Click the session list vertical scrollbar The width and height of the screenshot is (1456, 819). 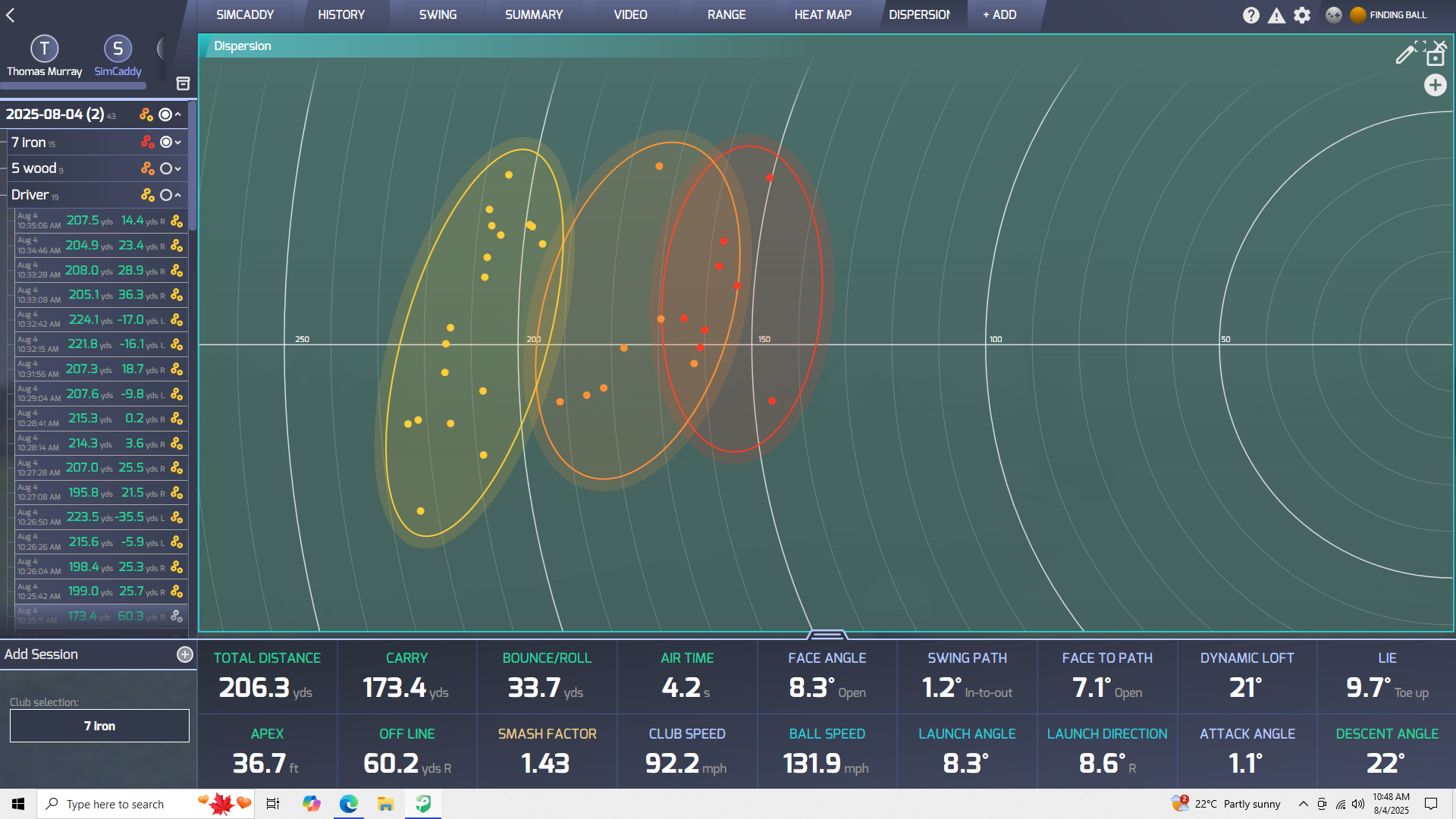coord(193,165)
